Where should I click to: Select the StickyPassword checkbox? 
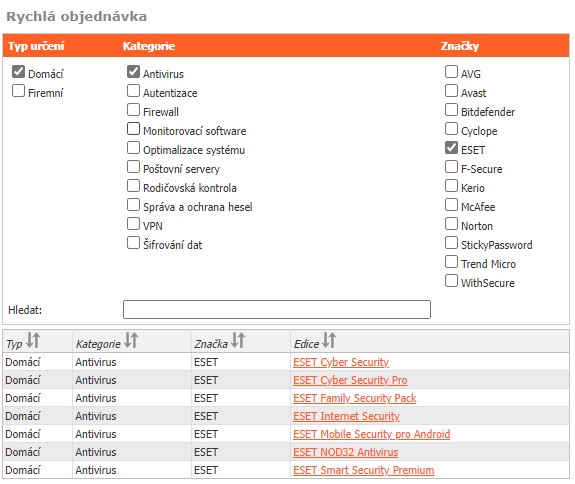pyautogui.click(x=451, y=243)
